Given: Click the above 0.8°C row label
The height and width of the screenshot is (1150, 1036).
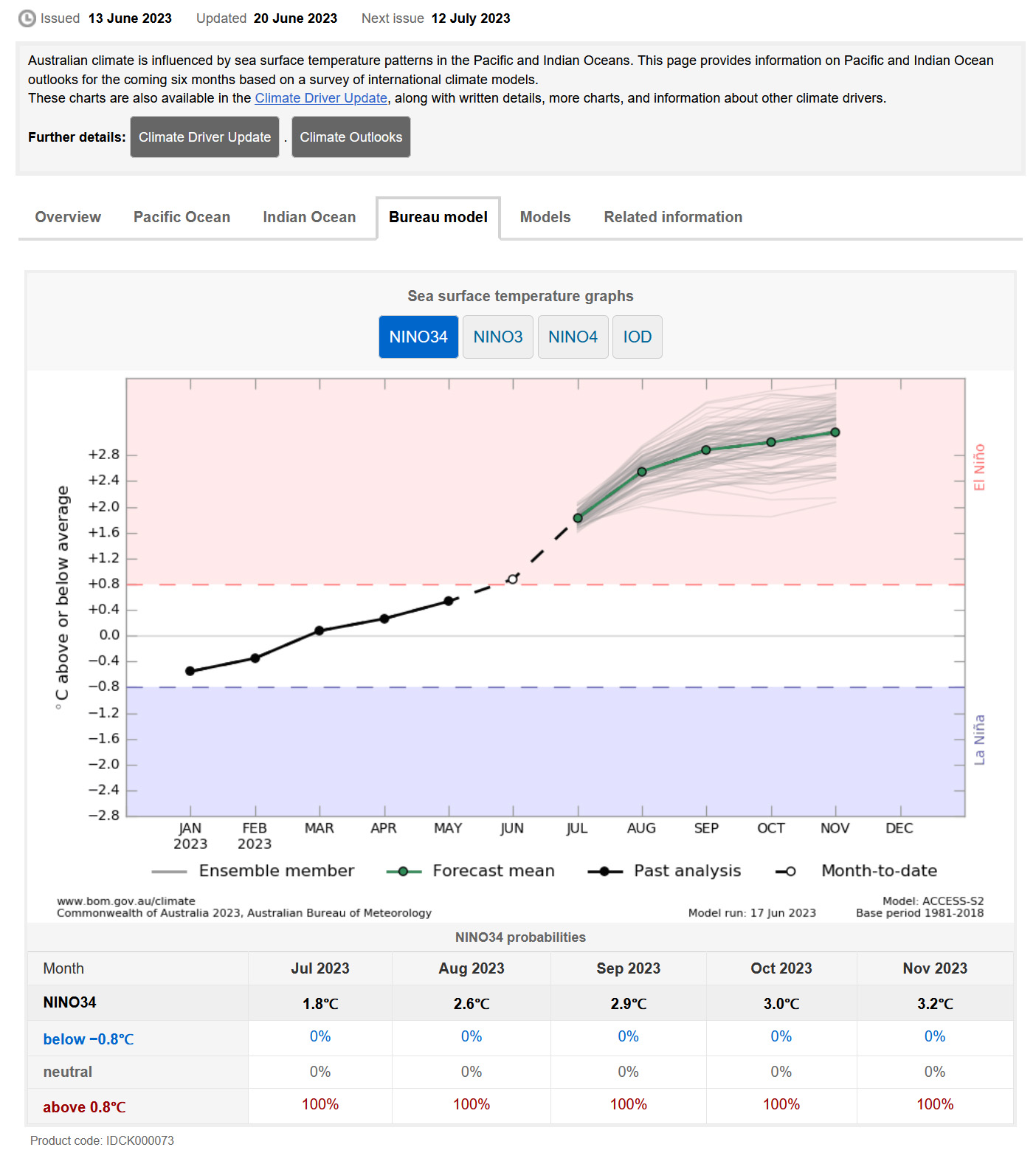Looking at the screenshot, I should 84,1107.
